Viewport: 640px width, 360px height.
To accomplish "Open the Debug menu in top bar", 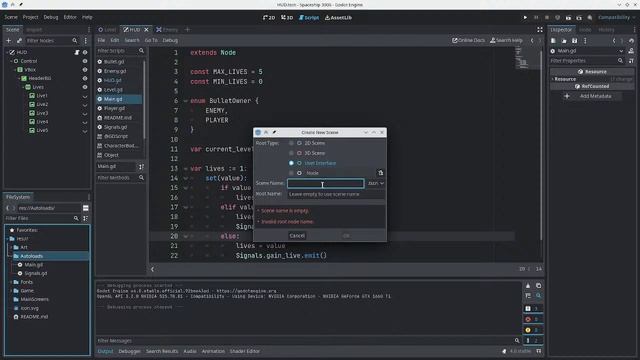I will [51, 17].
